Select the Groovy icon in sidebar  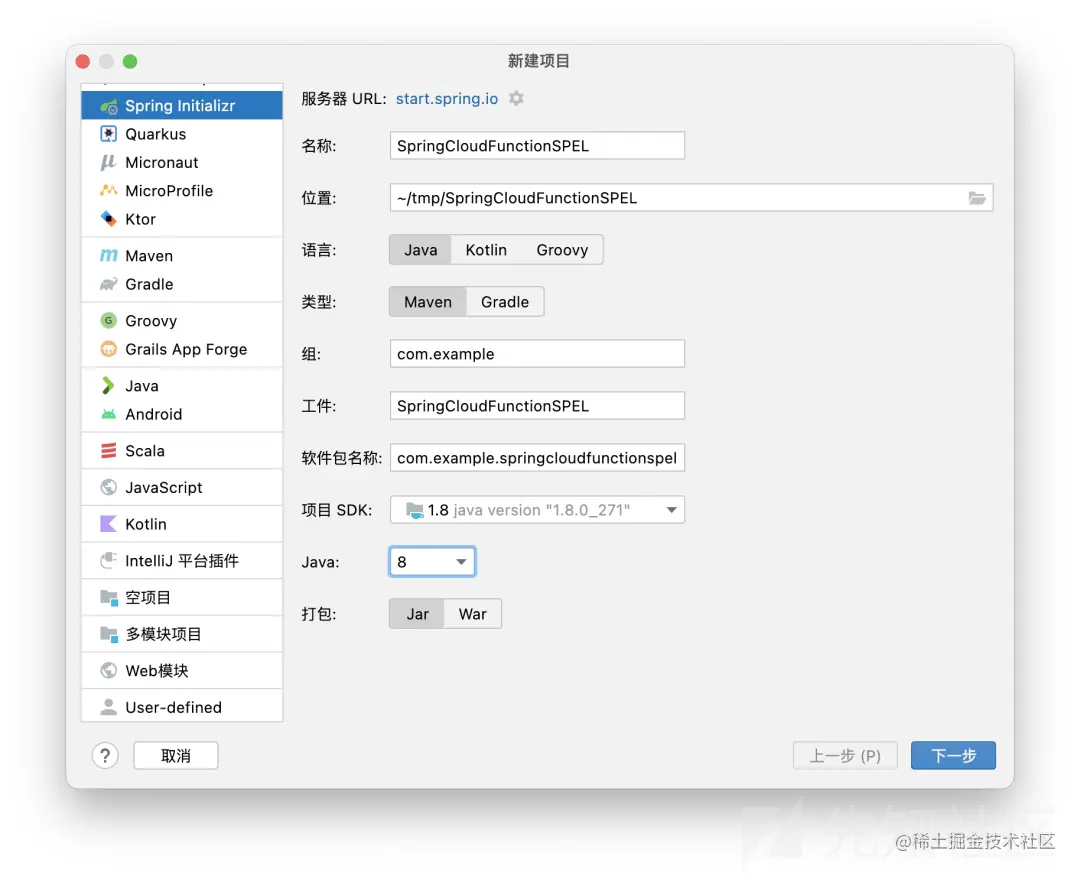109,320
